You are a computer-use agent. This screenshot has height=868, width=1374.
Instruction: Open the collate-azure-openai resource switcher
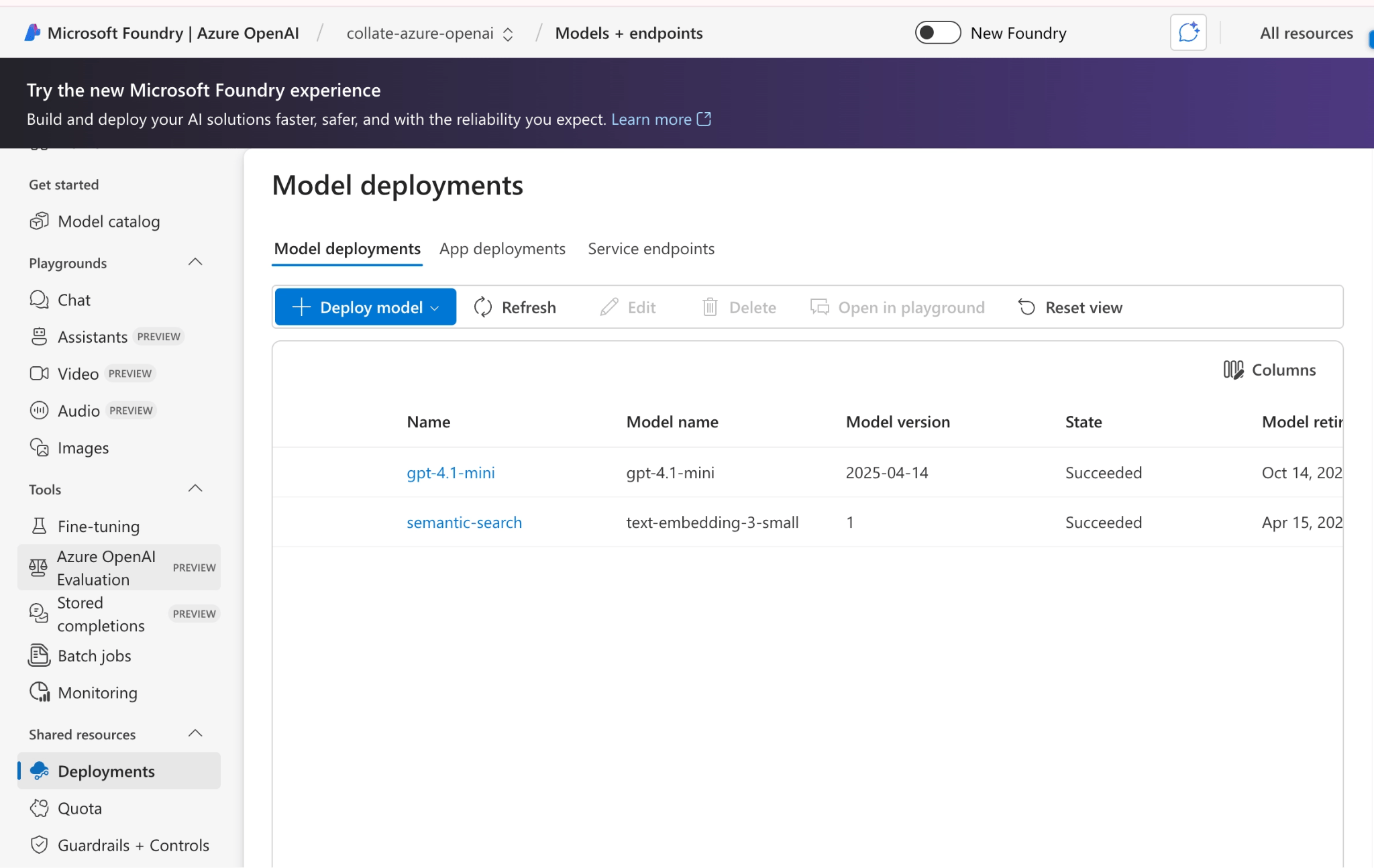coord(430,34)
